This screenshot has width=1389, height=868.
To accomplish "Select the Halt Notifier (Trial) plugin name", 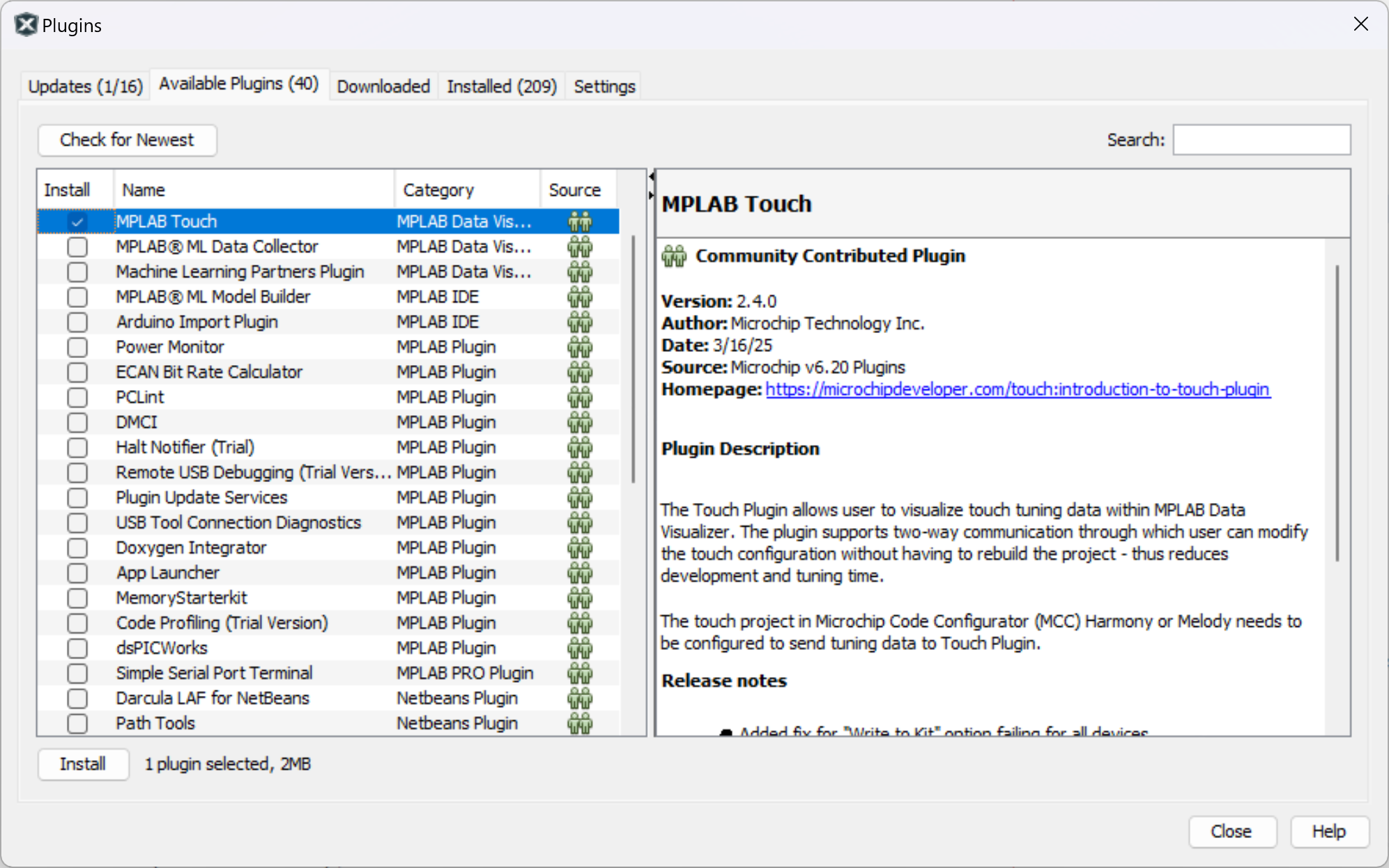I will click(185, 447).
